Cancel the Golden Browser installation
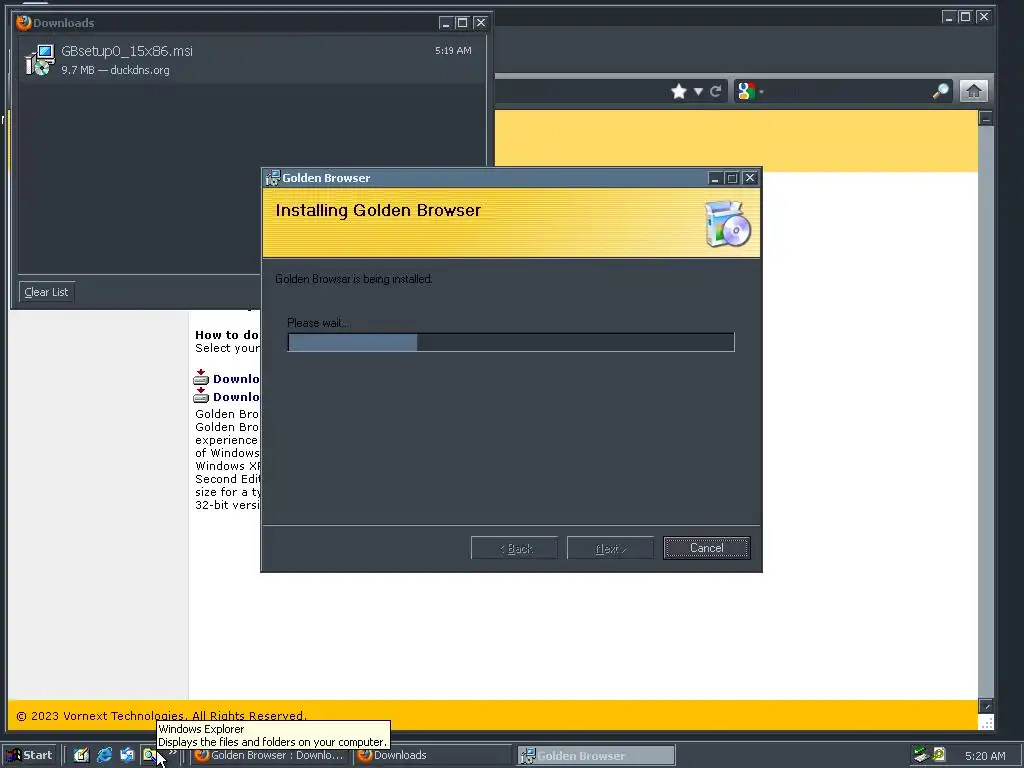The image size is (1024, 768). [x=707, y=548]
